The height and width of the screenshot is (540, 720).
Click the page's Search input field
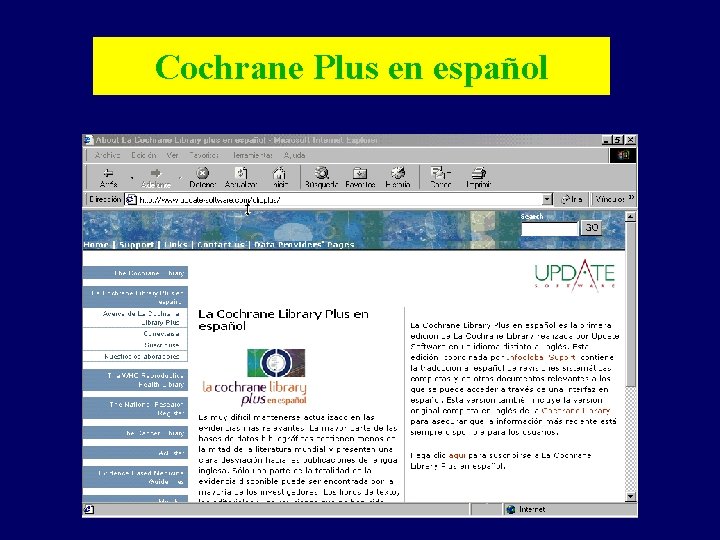coord(549,228)
